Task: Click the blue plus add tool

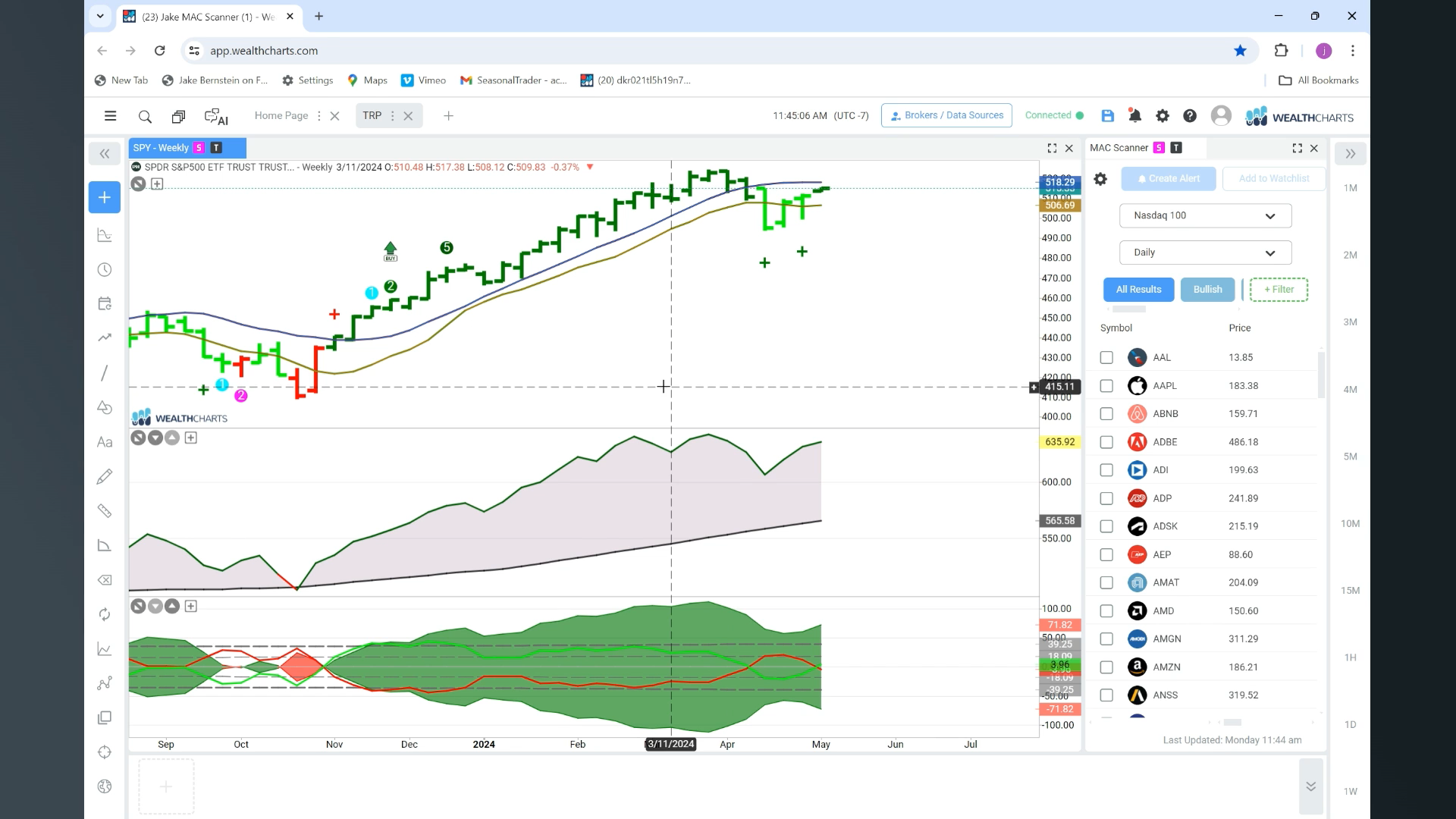Action: (105, 197)
